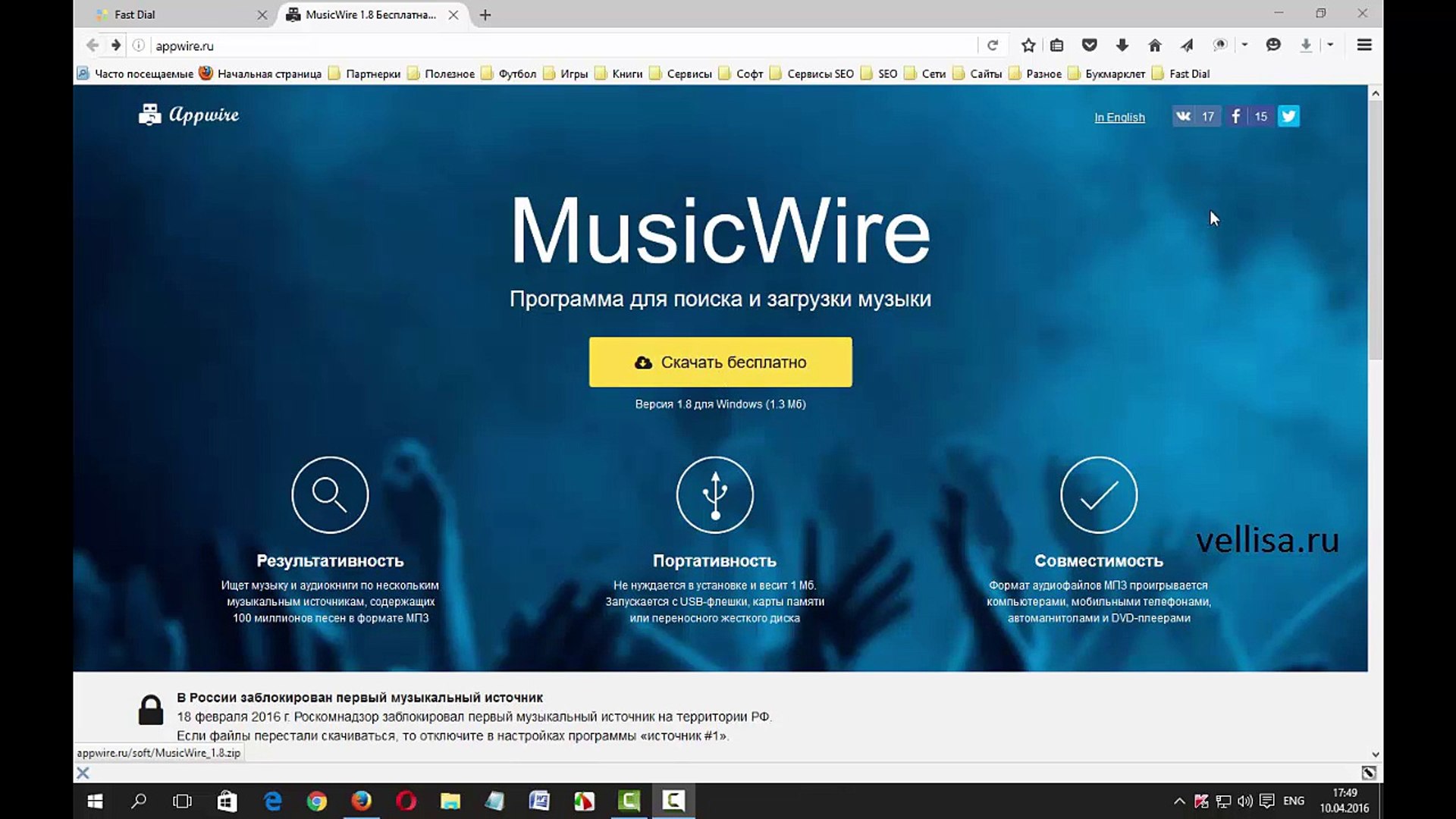The width and height of the screenshot is (1456, 819).
Task: Open the Hello chat bubble icon
Action: coord(1220,45)
